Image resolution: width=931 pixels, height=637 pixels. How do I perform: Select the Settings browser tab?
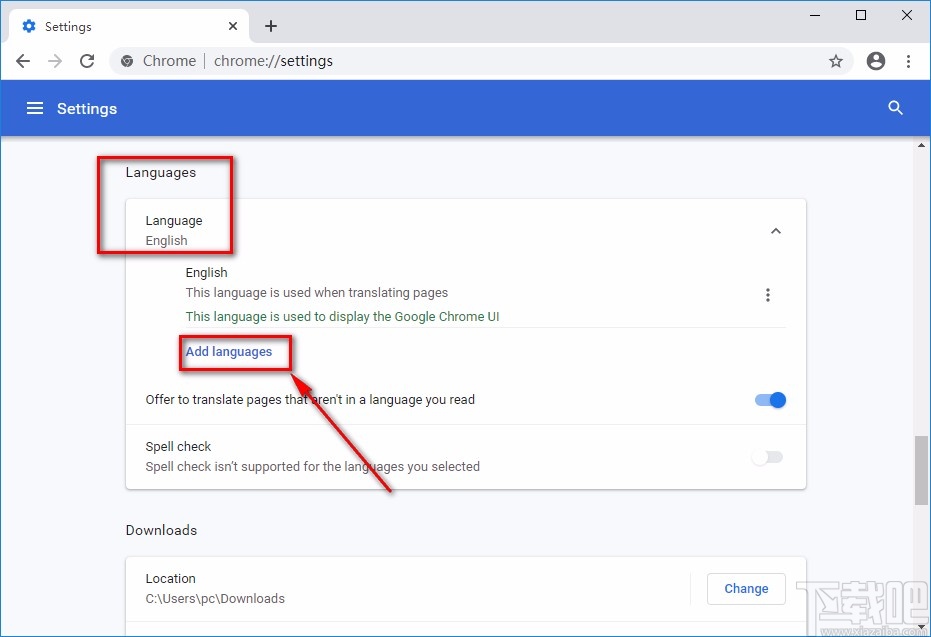[x=129, y=26]
